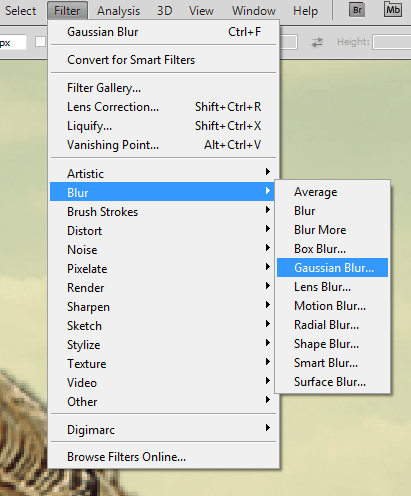Choose Convert for Smart Filters

click(163, 60)
